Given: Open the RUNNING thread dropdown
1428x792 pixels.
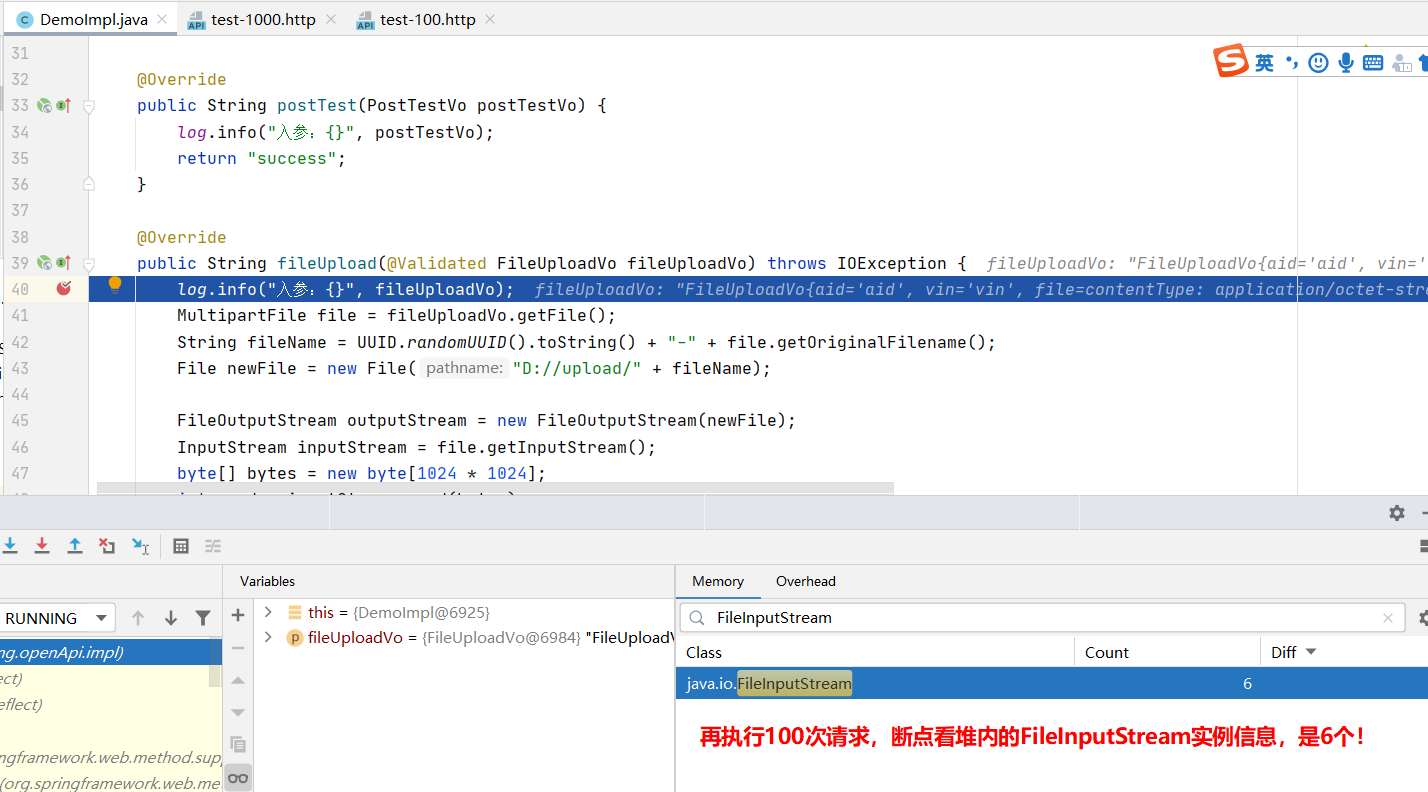Looking at the screenshot, I should (57, 618).
